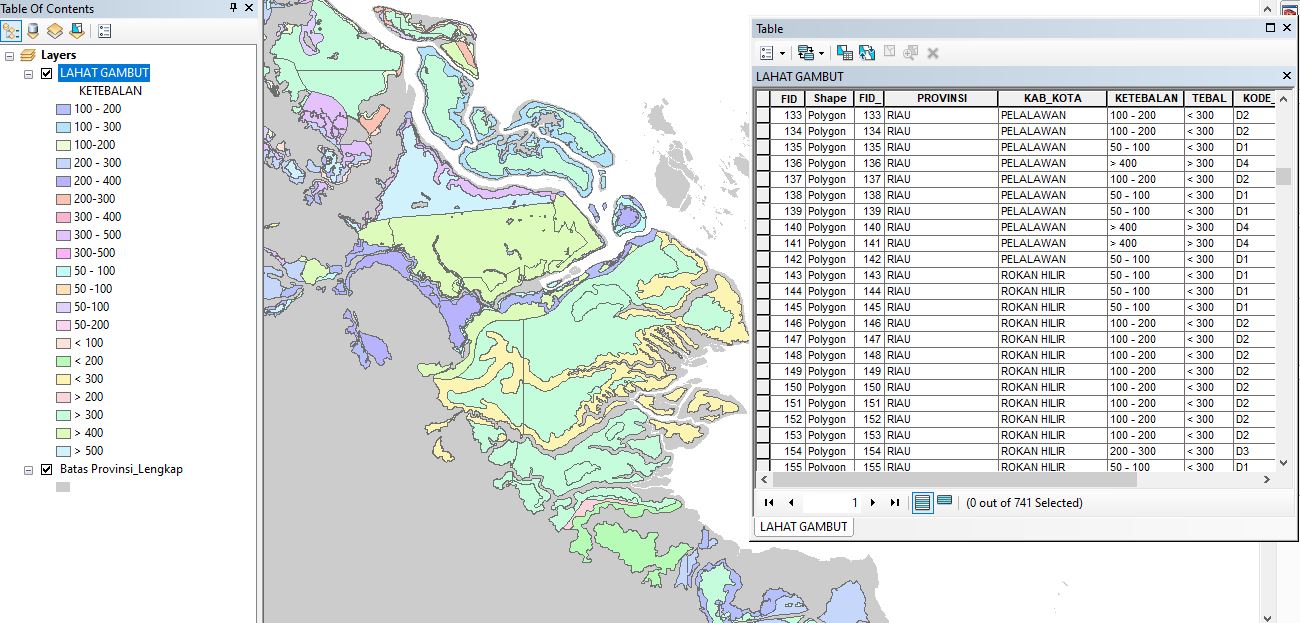Click the 100 - 200 legend color swatch
This screenshot has height=623, width=1300.
coord(65,108)
